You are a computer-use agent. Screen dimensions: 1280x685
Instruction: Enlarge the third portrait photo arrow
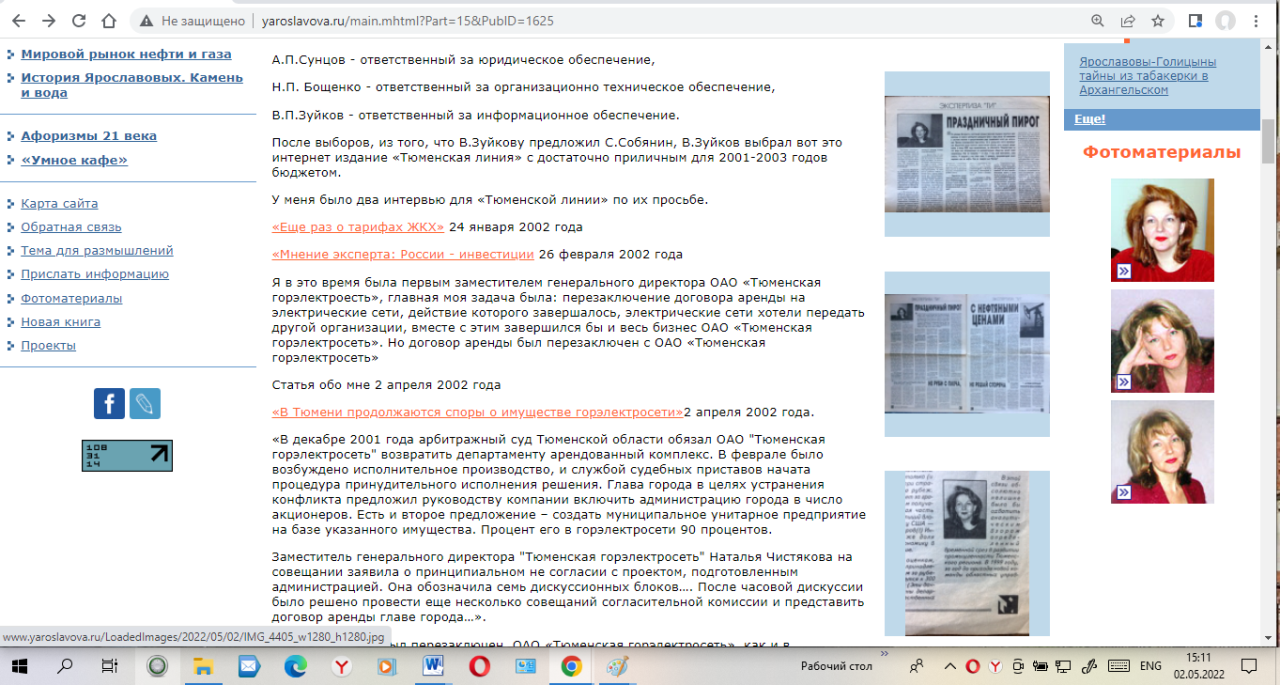[1124, 492]
